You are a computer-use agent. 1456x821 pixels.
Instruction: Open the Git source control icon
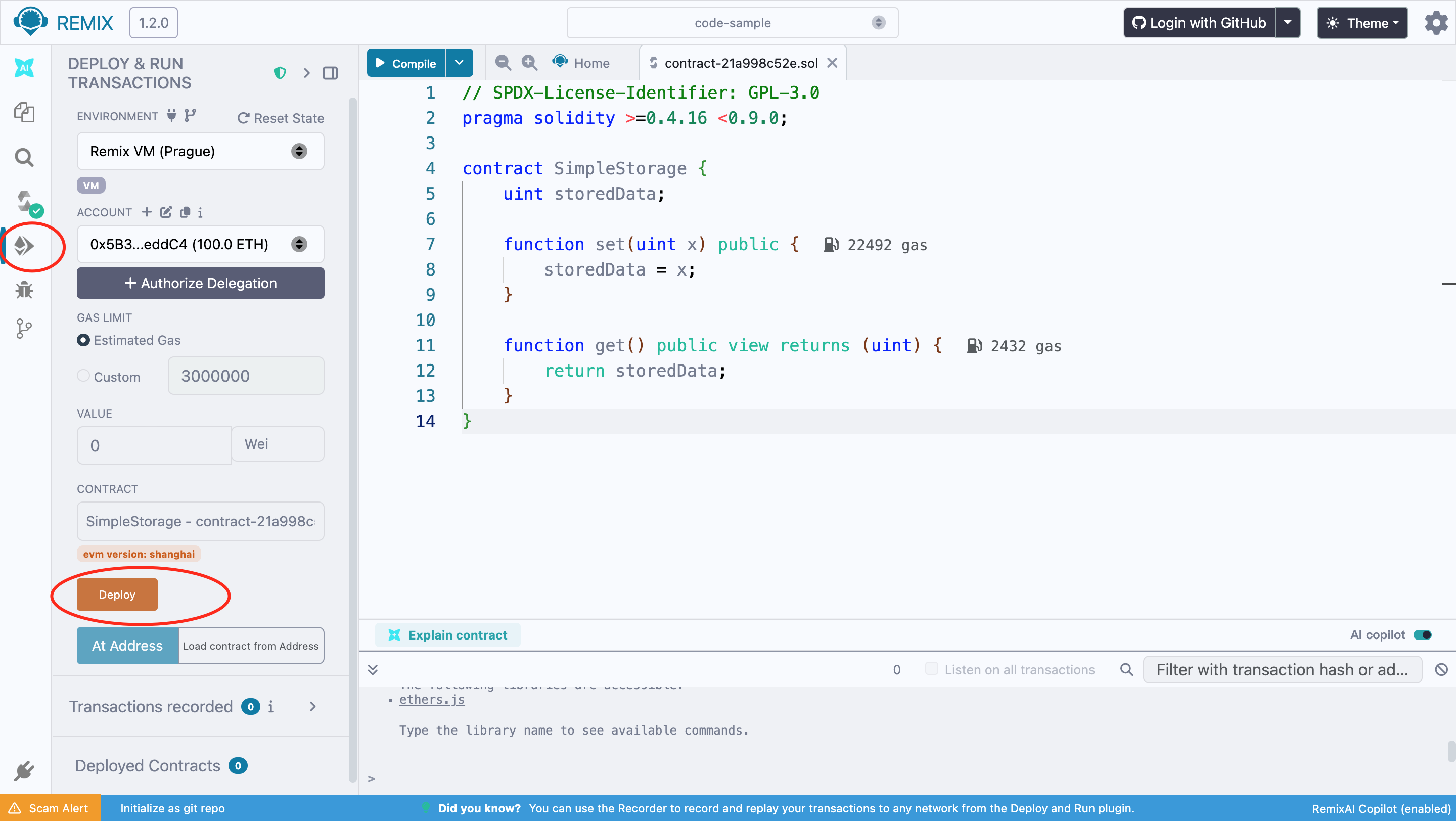pos(24,328)
